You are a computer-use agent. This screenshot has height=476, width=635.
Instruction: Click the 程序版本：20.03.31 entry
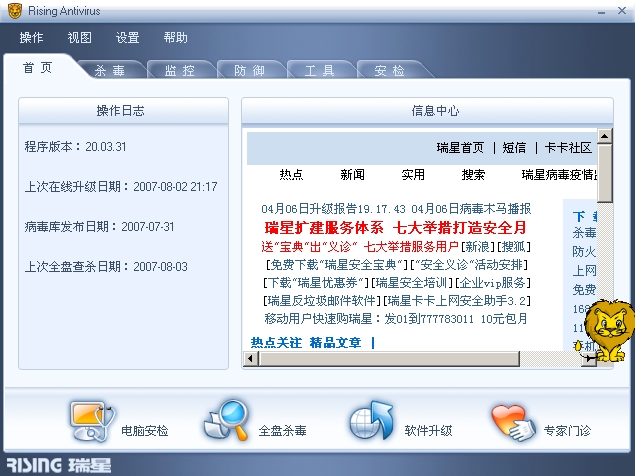pyautogui.click(x=75, y=146)
